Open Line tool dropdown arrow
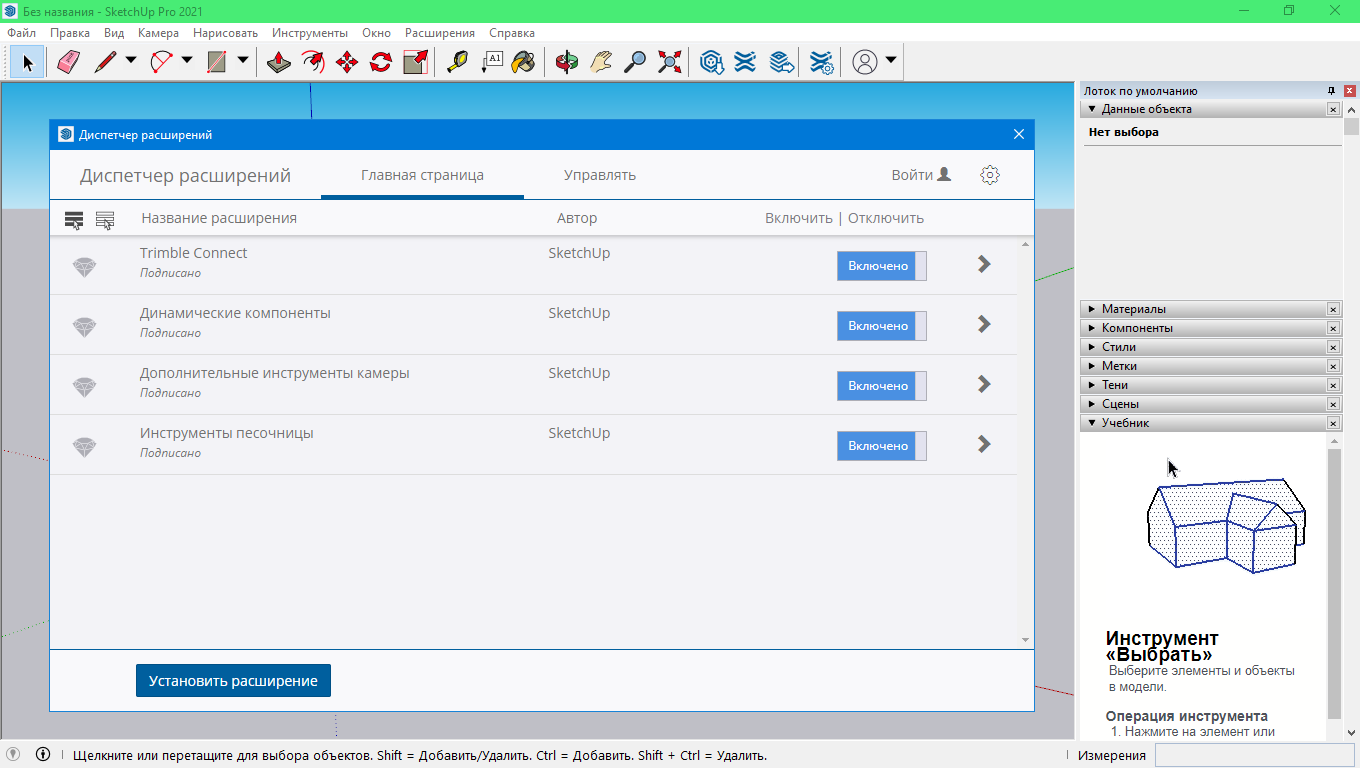Screen dimensions: 1360x768 (x=131, y=62)
